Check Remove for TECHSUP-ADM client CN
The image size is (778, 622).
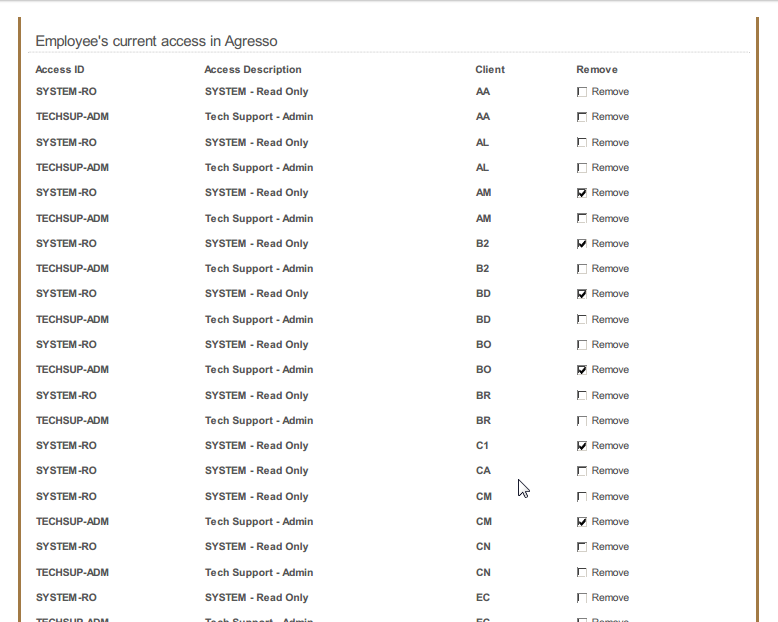coord(582,573)
